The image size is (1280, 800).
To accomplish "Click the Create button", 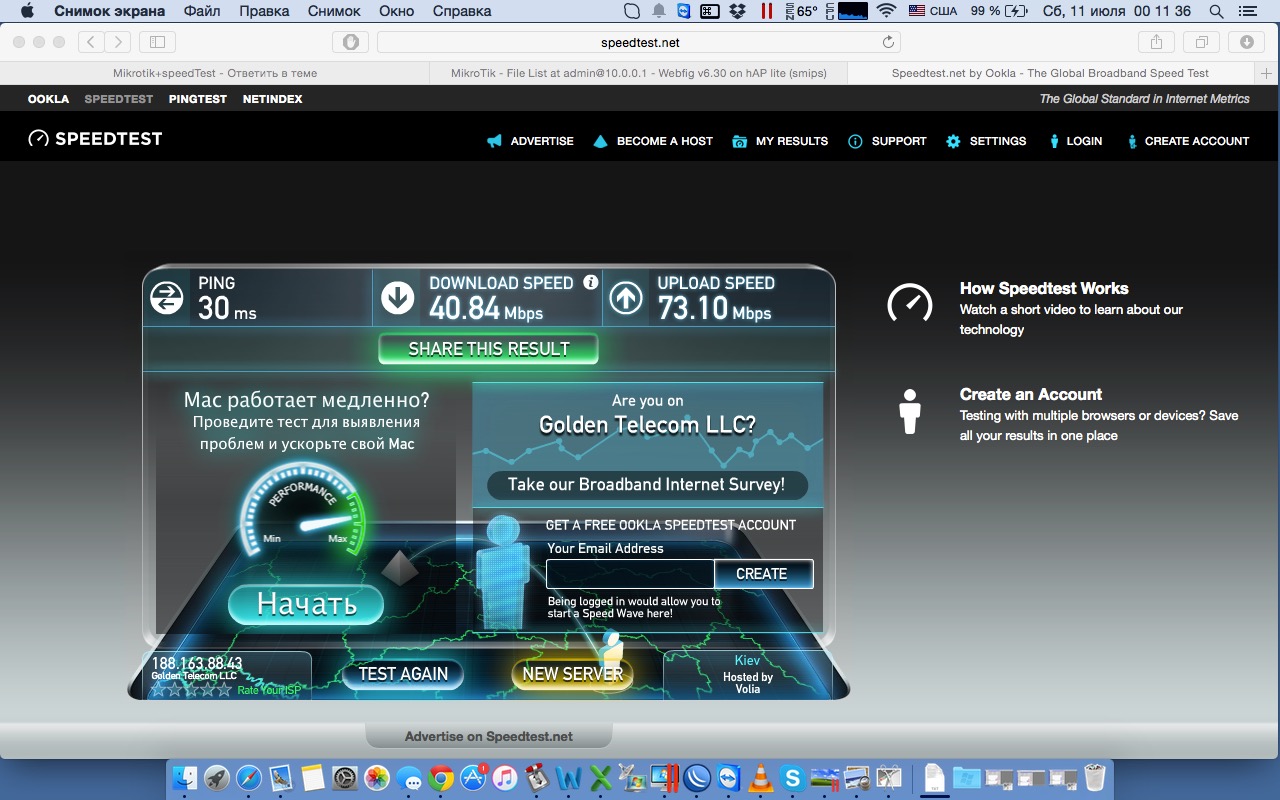I will pos(763,574).
